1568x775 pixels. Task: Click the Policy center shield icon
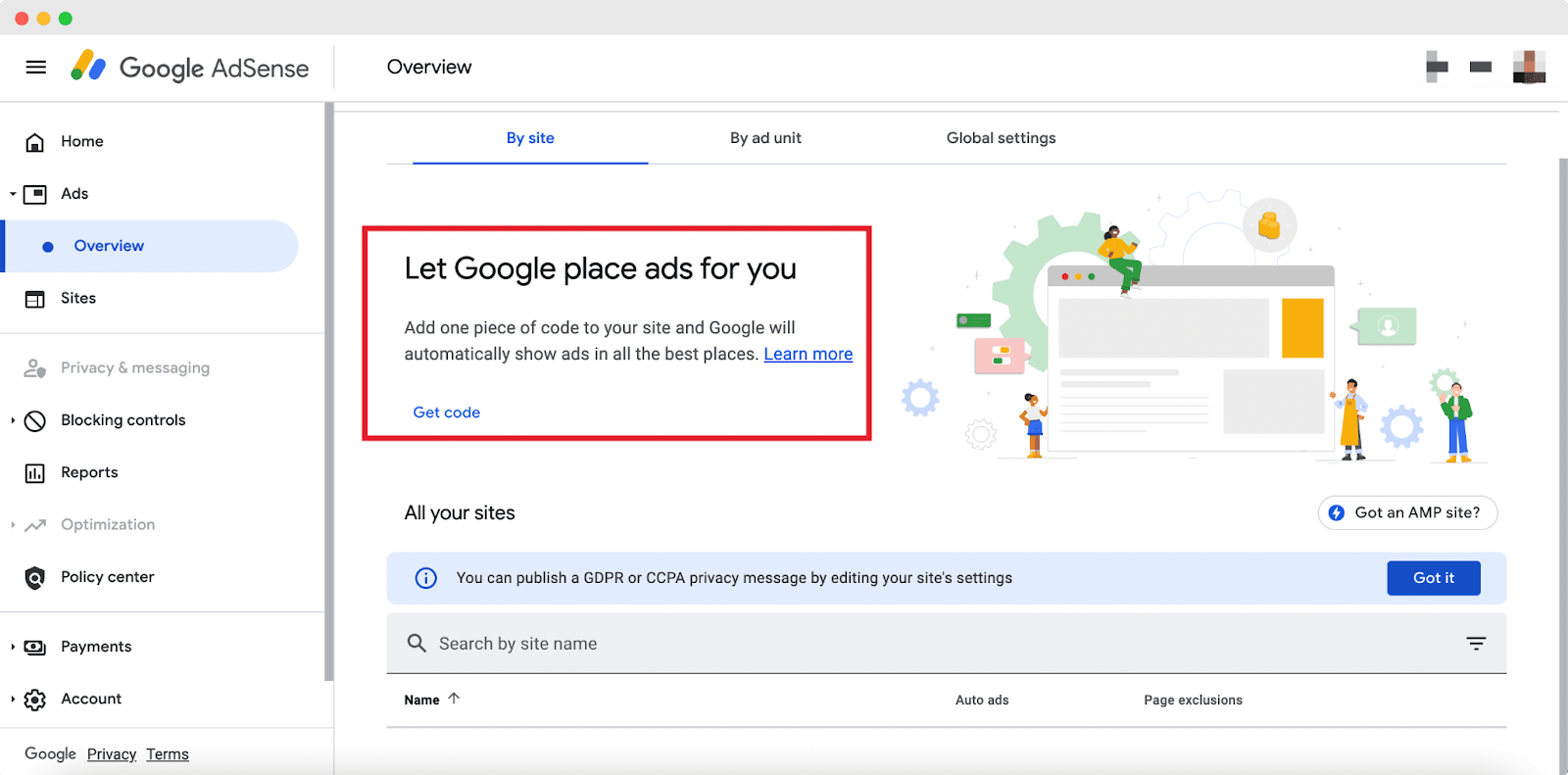point(35,578)
